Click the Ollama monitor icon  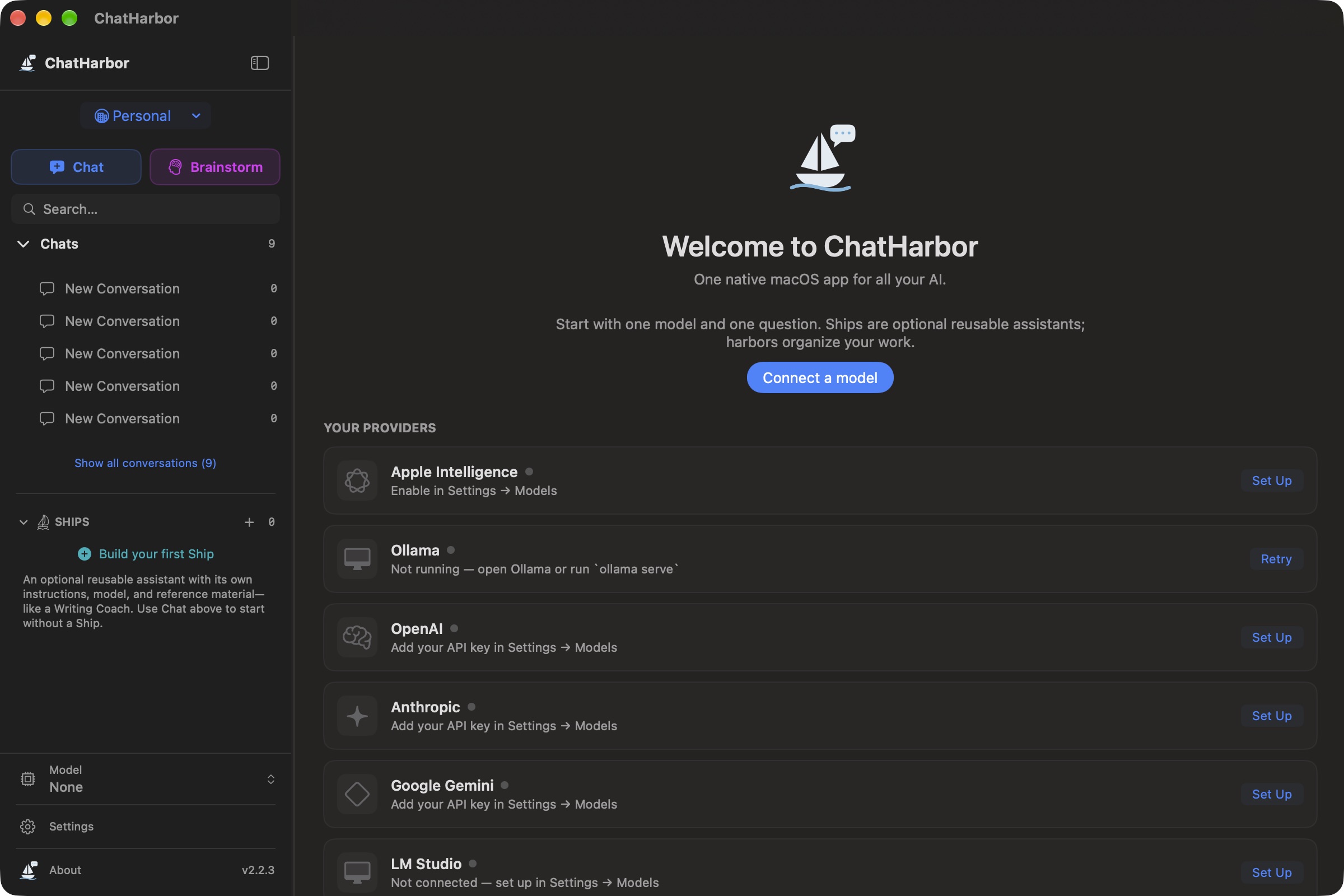tap(357, 559)
